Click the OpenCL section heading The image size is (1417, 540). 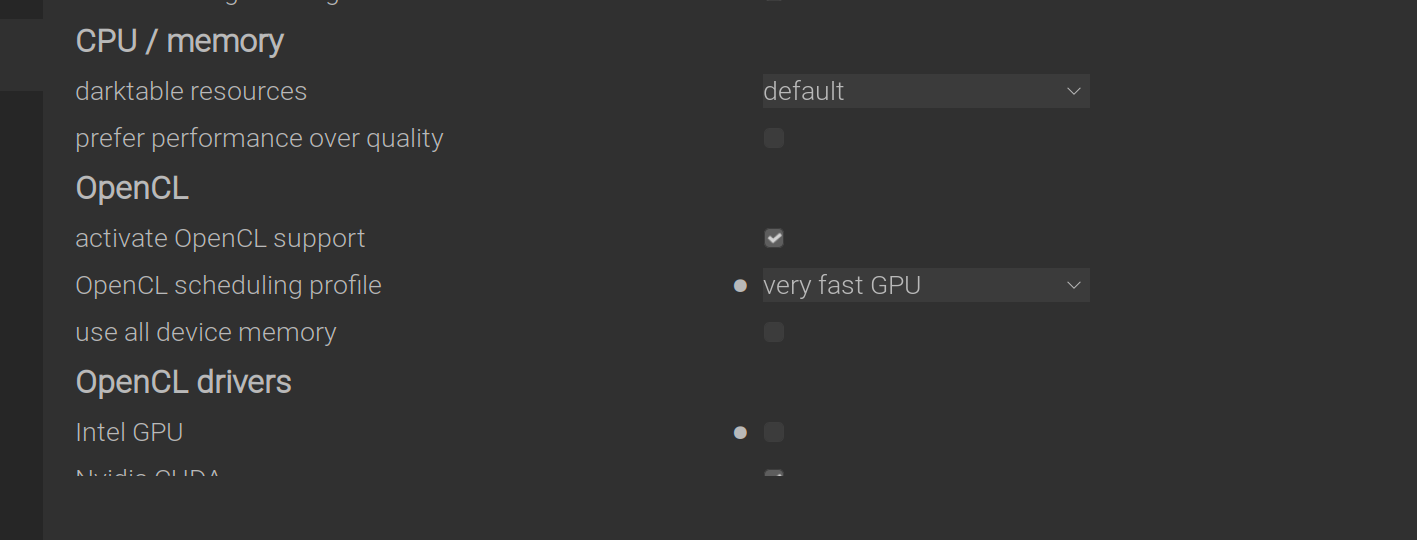132,188
